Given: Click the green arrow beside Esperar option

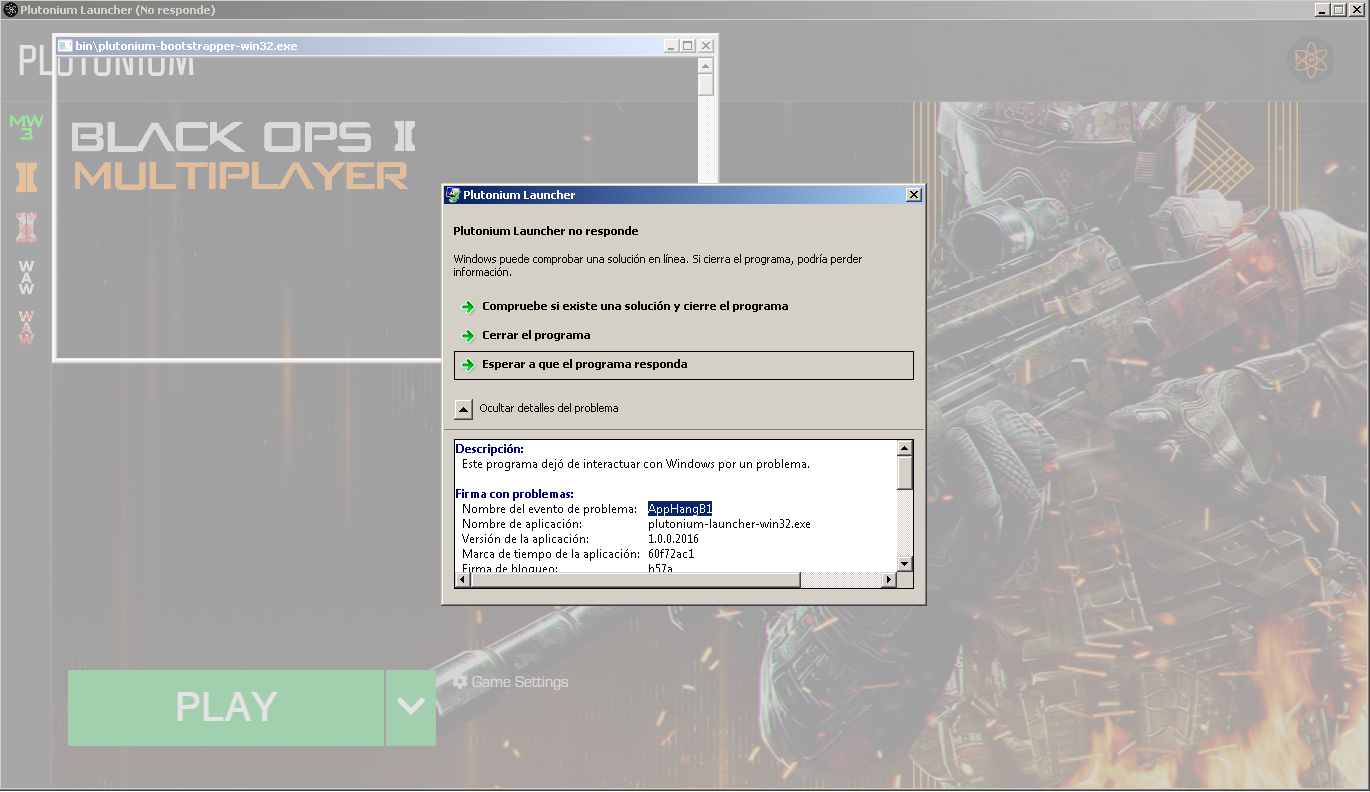Looking at the screenshot, I should pos(468,365).
